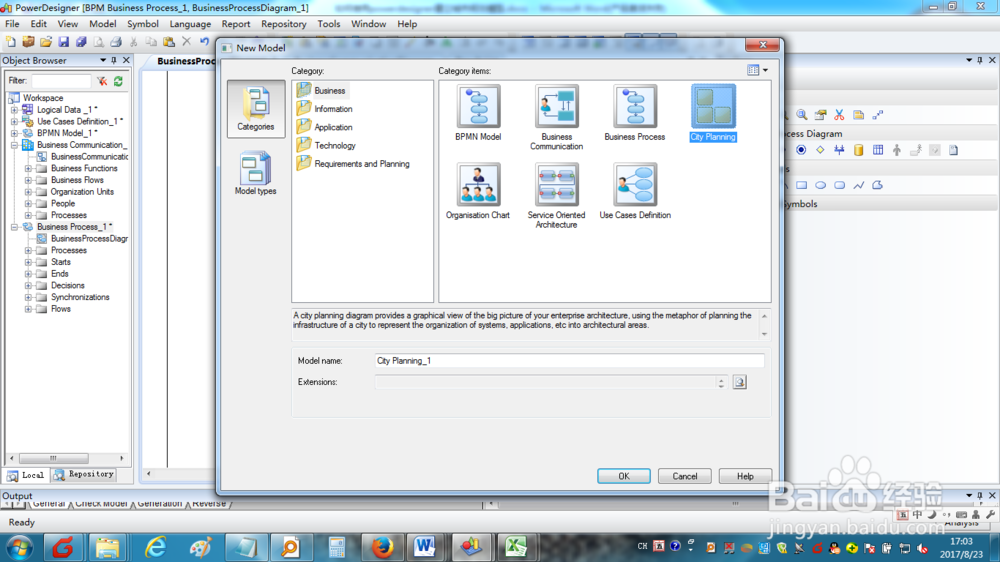1000x562 pixels.
Task: Confirm New Model dialog with OK
Action: click(x=624, y=476)
